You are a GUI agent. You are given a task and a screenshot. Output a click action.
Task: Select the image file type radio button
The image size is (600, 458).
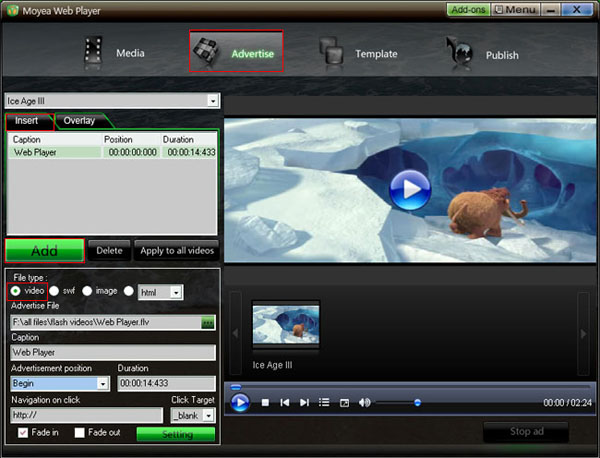(x=87, y=291)
